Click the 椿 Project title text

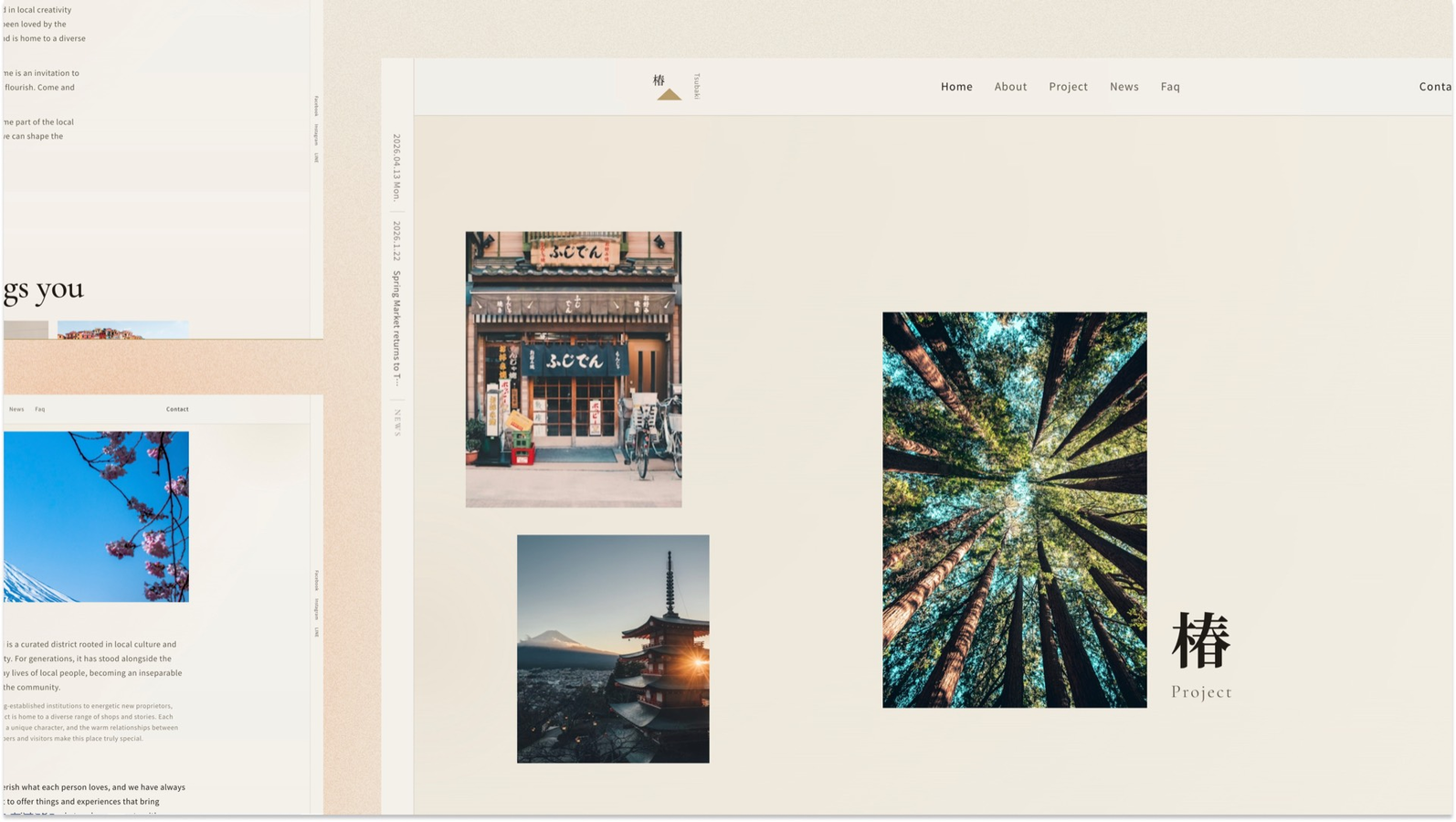pyautogui.click(x=1201, y=656)
